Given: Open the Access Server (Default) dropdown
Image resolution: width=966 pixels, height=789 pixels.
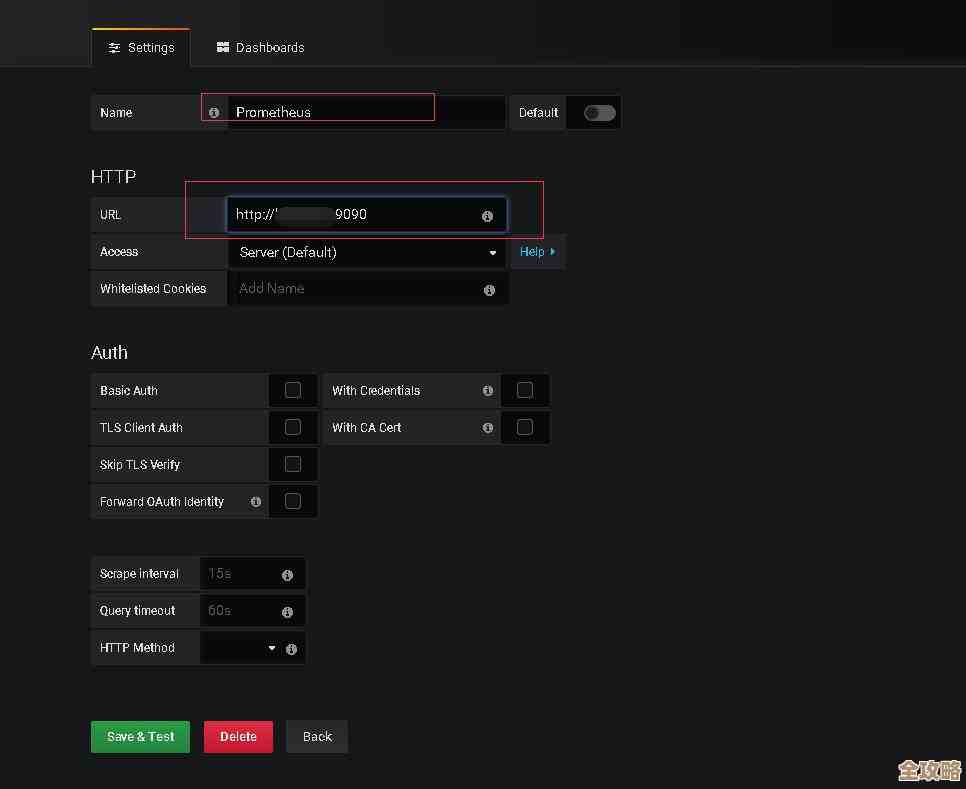Looking at the screenshot, I should [x=366, y=253].
